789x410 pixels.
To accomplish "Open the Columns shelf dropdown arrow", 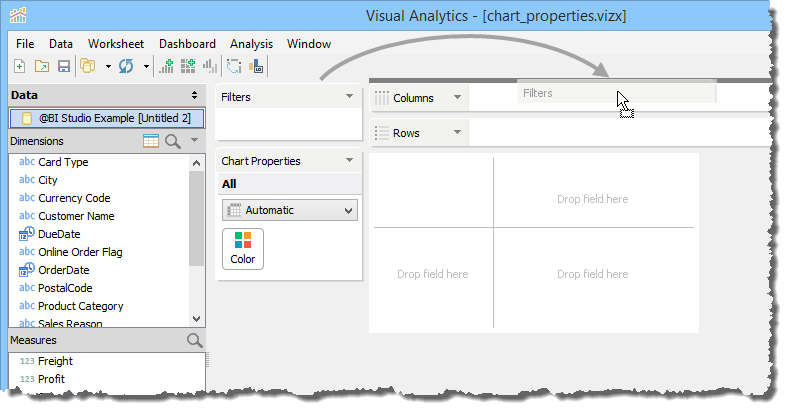I will coord(456,98).
